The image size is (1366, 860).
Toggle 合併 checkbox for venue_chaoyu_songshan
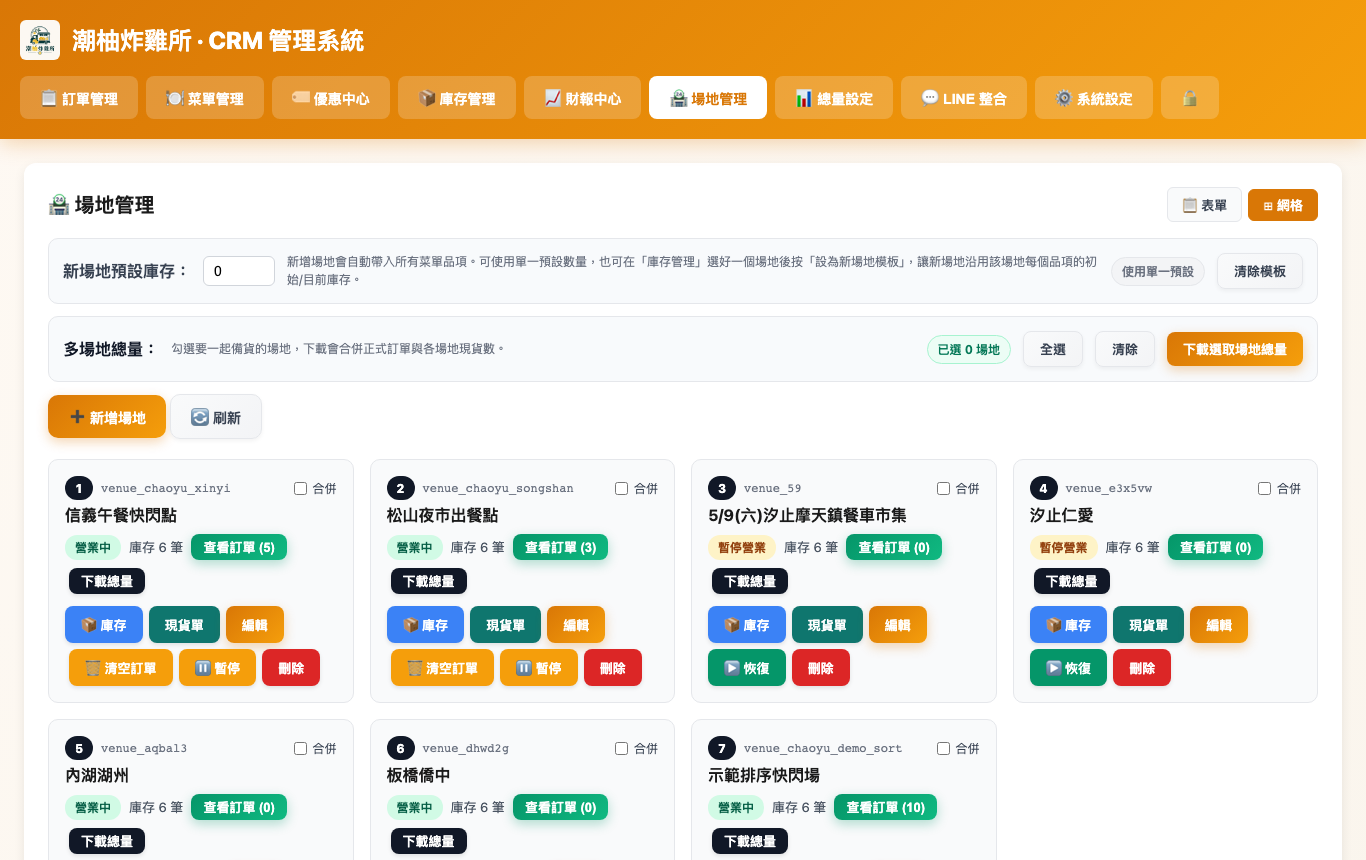tap(622, 489)
